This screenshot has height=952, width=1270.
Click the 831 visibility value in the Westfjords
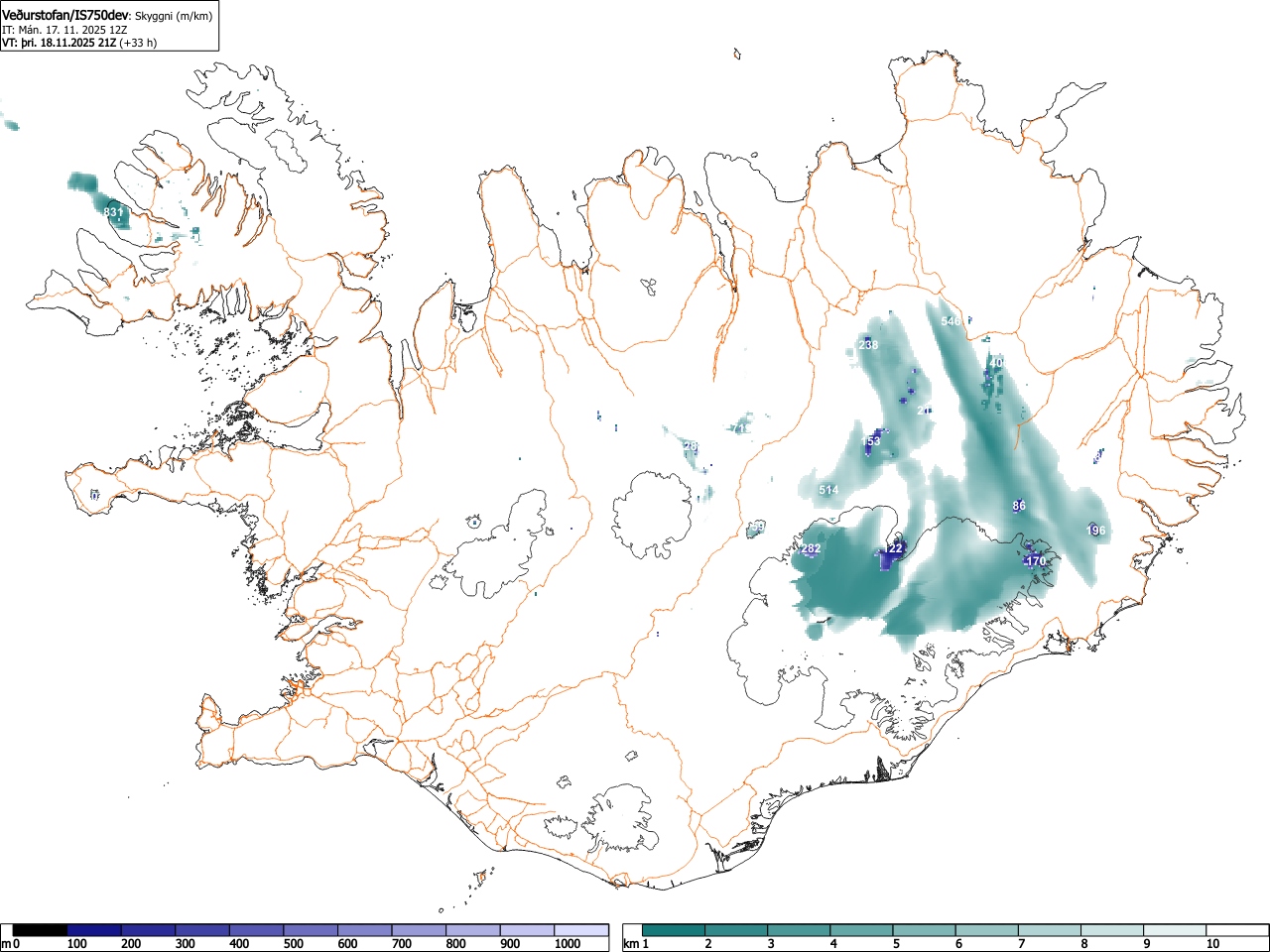[x=114, y=212]
